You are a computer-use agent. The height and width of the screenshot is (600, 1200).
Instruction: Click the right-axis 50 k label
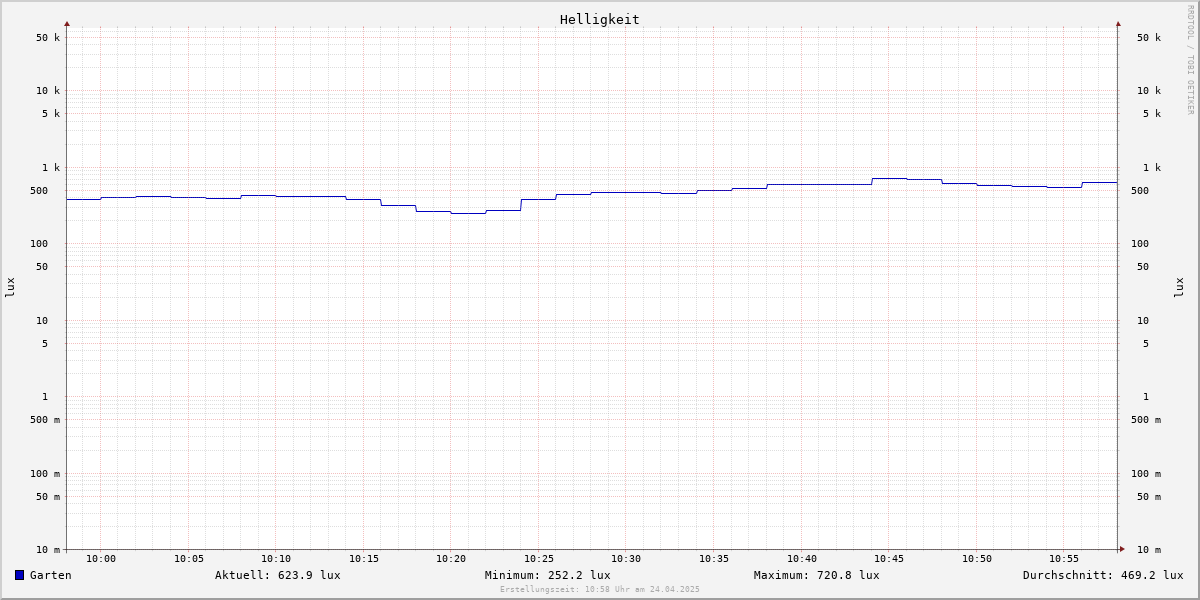tap(1149, 38)
